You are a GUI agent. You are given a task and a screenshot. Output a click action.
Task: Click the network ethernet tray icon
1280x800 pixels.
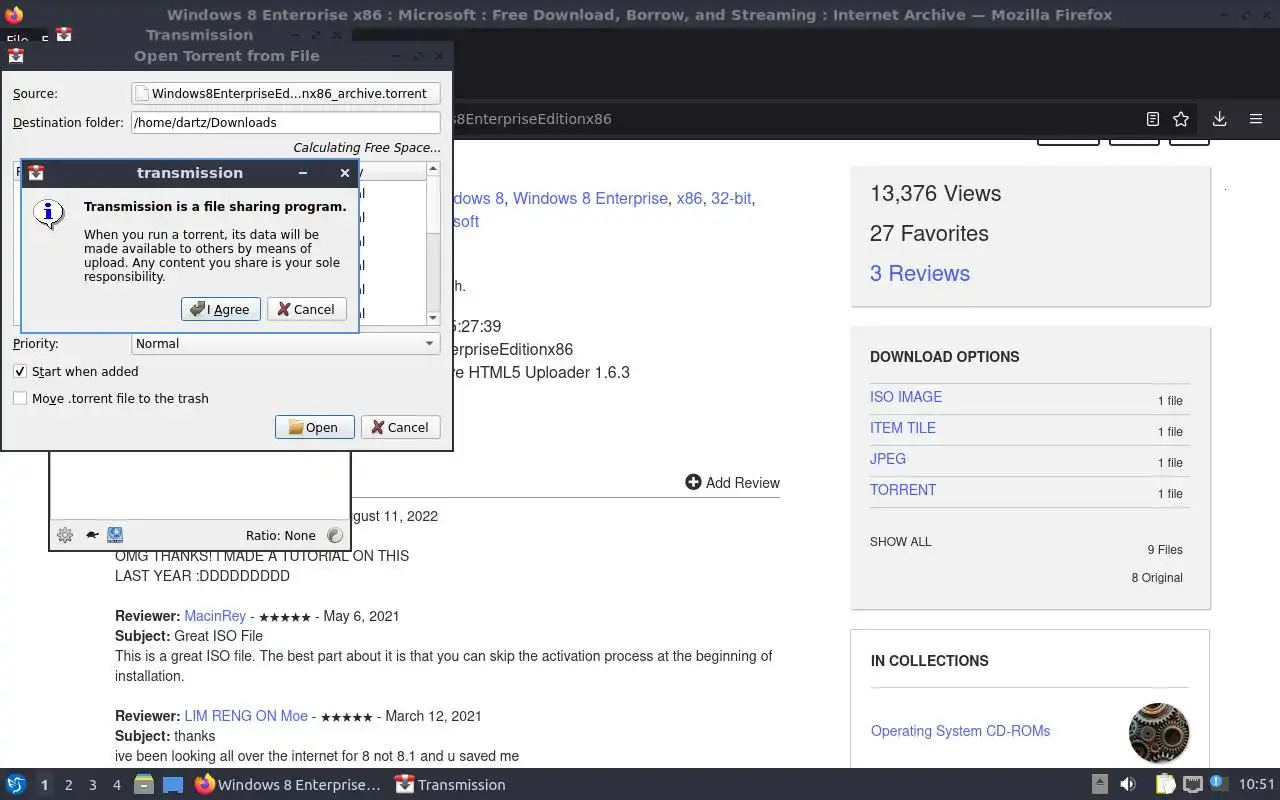(x=1192, y=785)
